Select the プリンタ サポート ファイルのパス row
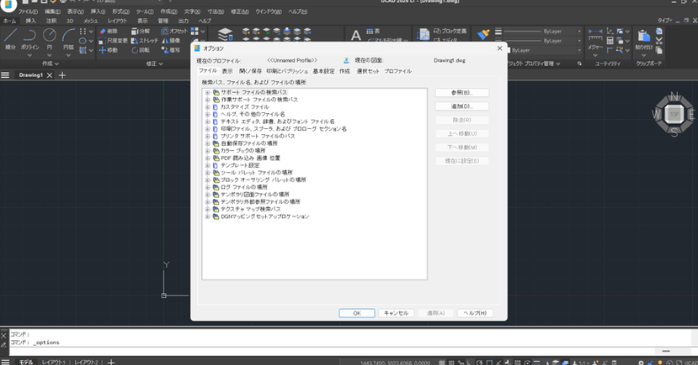 258,136
